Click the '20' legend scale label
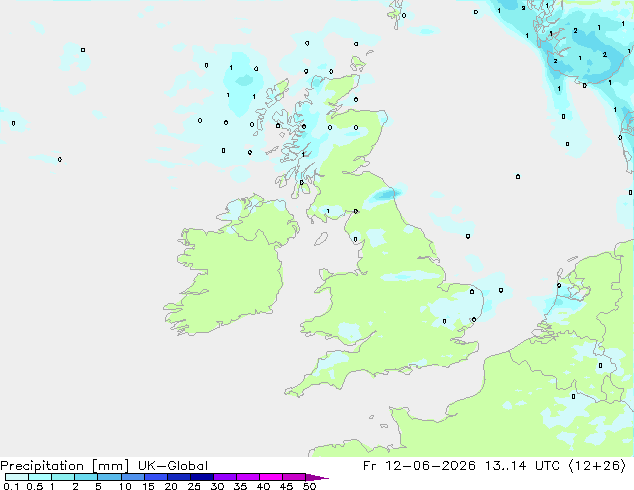This screenshot has height=490, width=634. (x=171, y=486)
